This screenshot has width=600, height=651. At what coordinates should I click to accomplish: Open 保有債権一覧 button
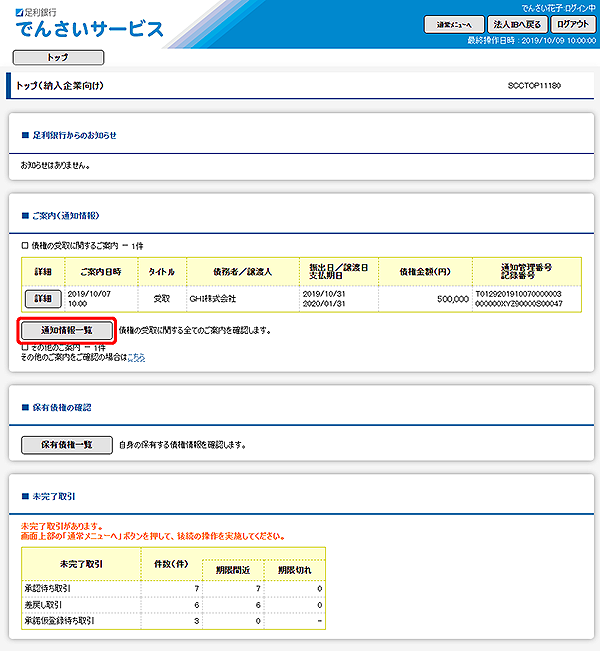tap(67, 444)
